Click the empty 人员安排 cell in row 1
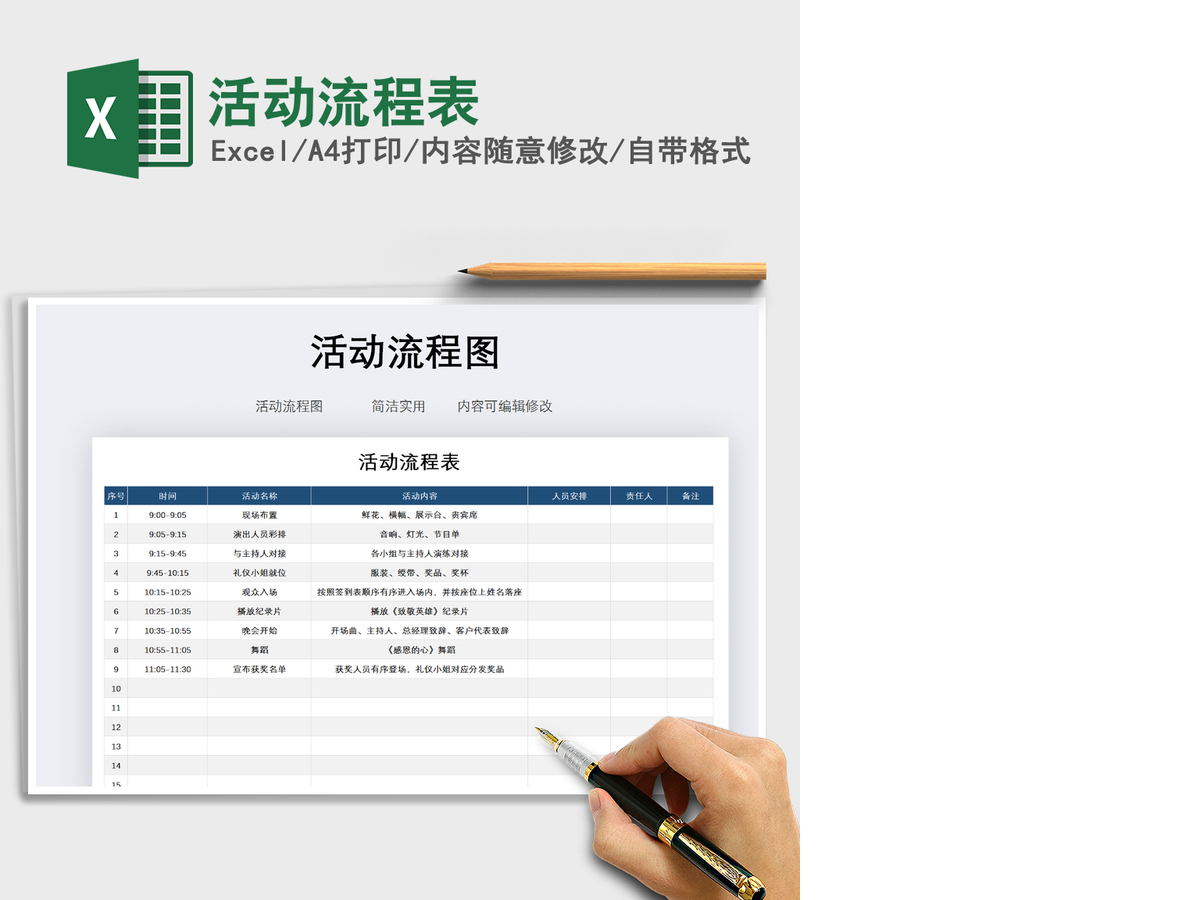1200x900 pixels. 569,515
